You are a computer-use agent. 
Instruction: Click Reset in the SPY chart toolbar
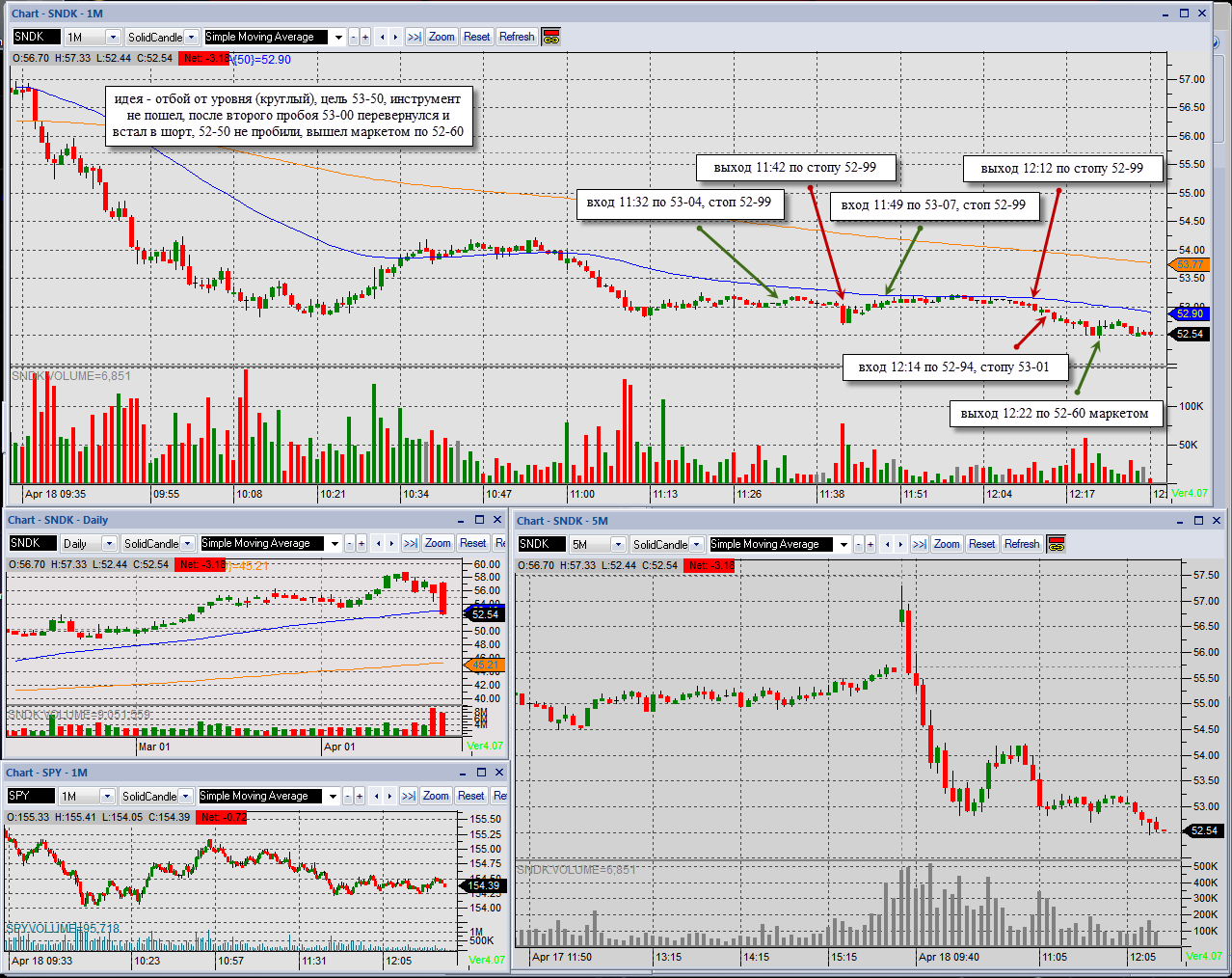tap(471, 796)
